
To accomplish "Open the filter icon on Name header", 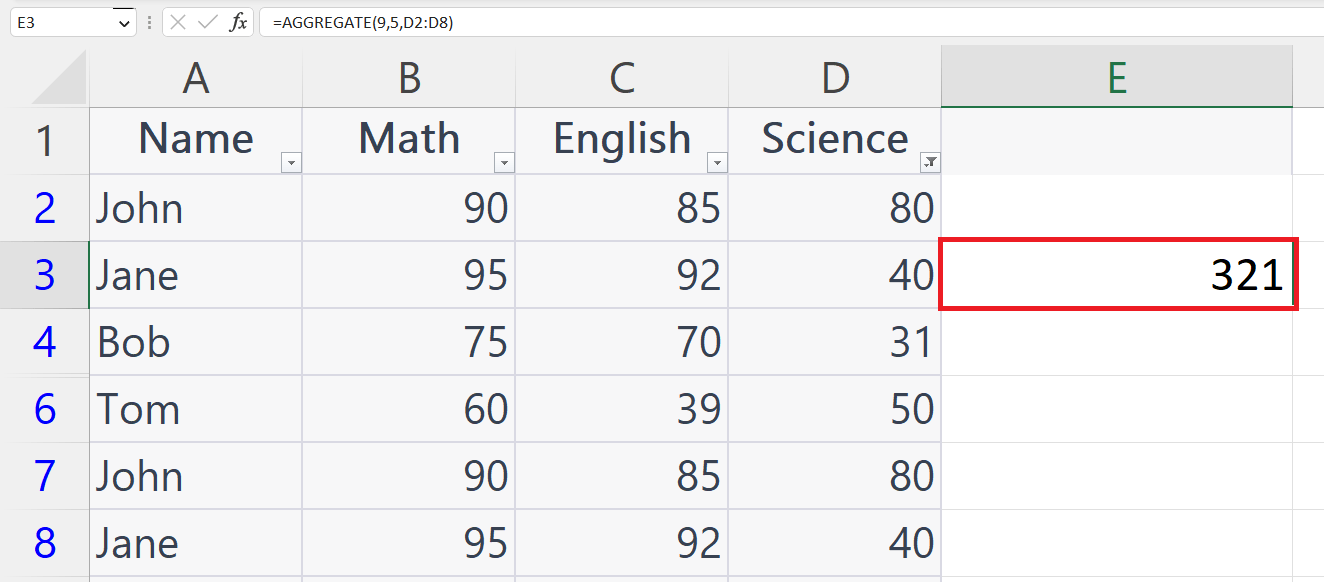I will coord(291,161).
